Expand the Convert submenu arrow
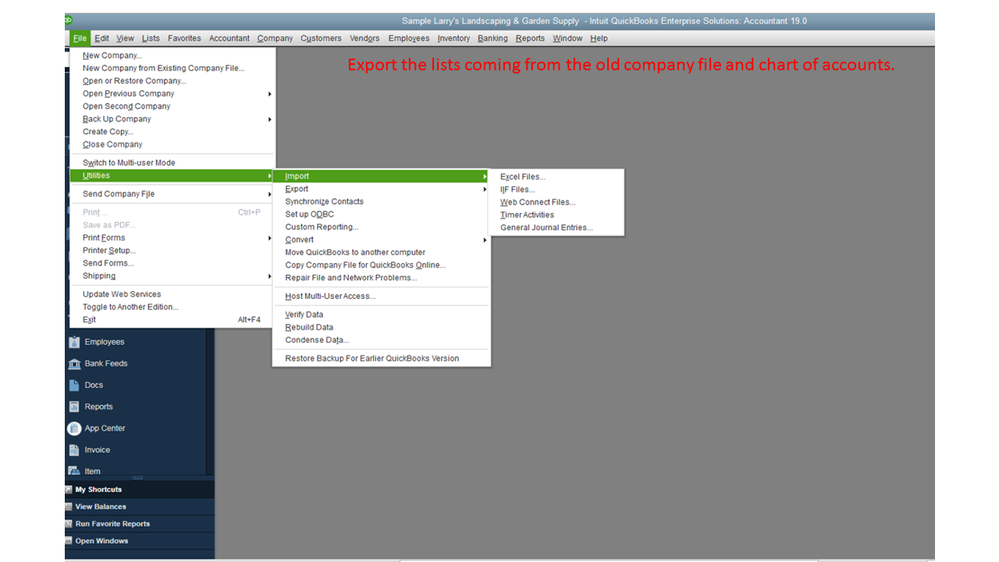 (485, 240)
